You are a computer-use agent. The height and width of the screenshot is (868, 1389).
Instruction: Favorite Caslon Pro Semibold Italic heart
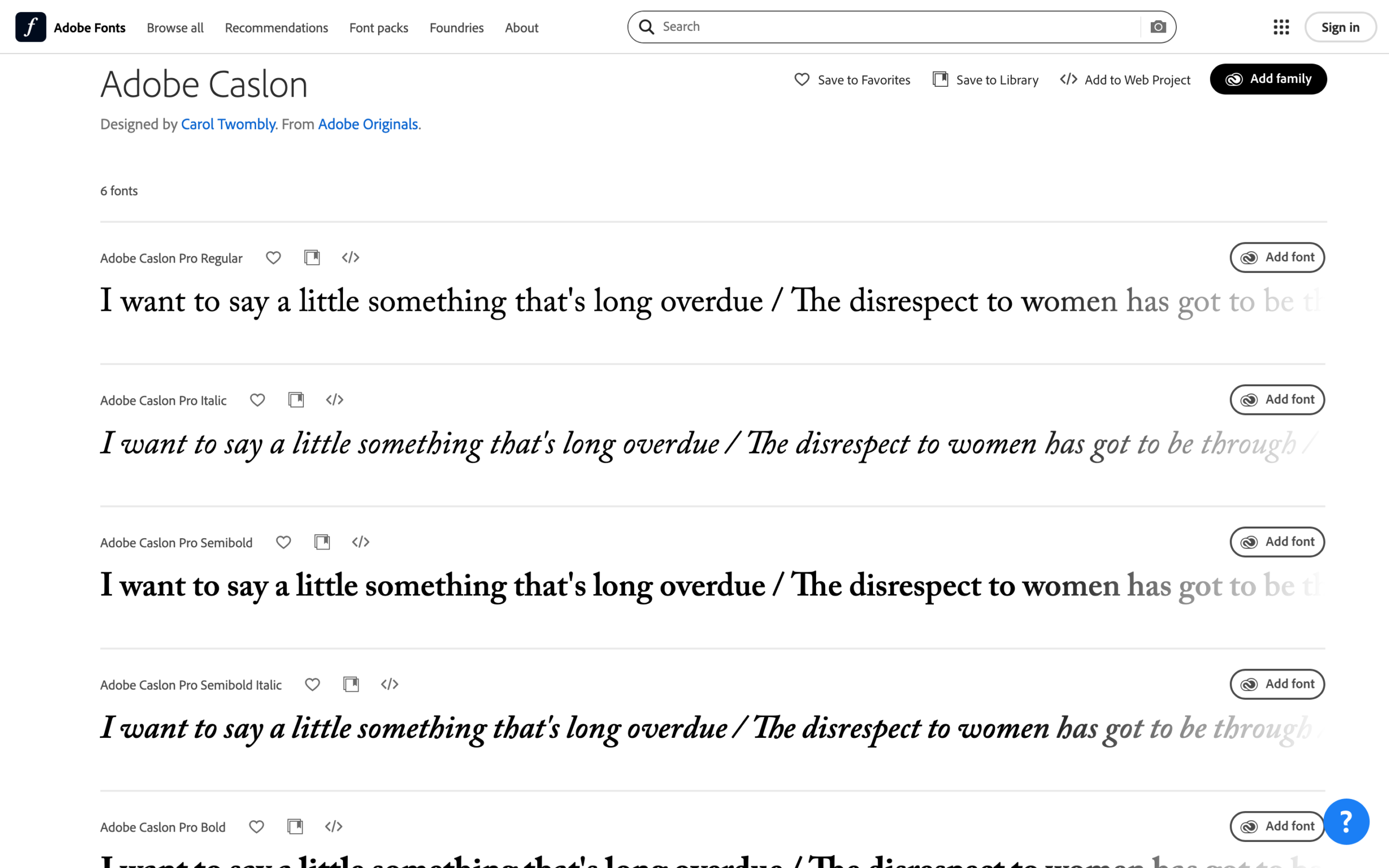312,684
